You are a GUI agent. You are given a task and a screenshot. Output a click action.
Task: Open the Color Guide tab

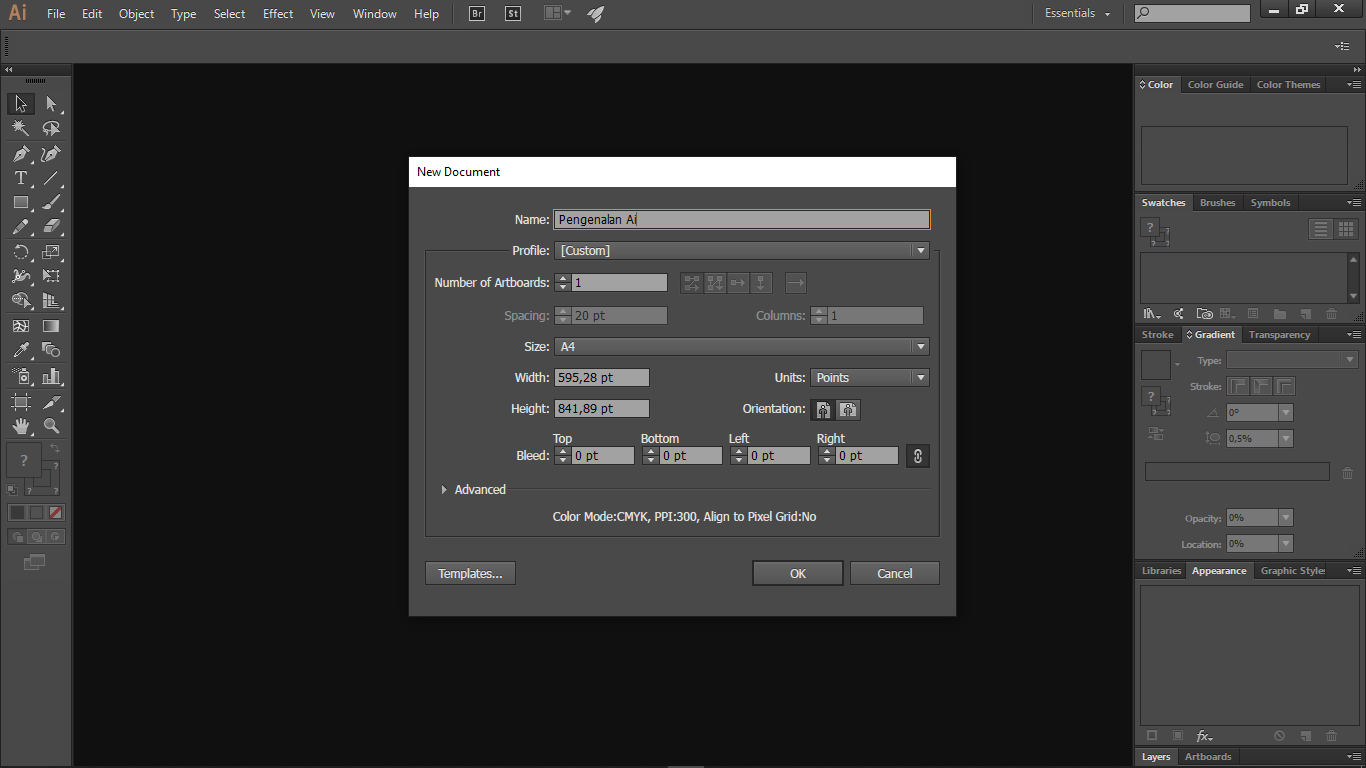click(1215, 85)
